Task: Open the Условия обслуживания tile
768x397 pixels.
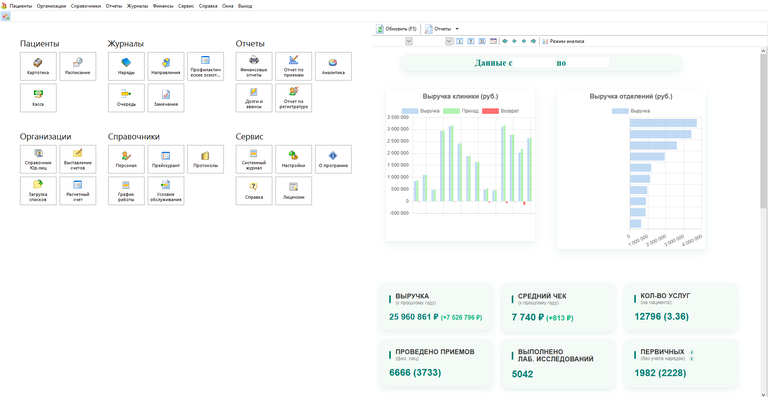Action: 166,191
